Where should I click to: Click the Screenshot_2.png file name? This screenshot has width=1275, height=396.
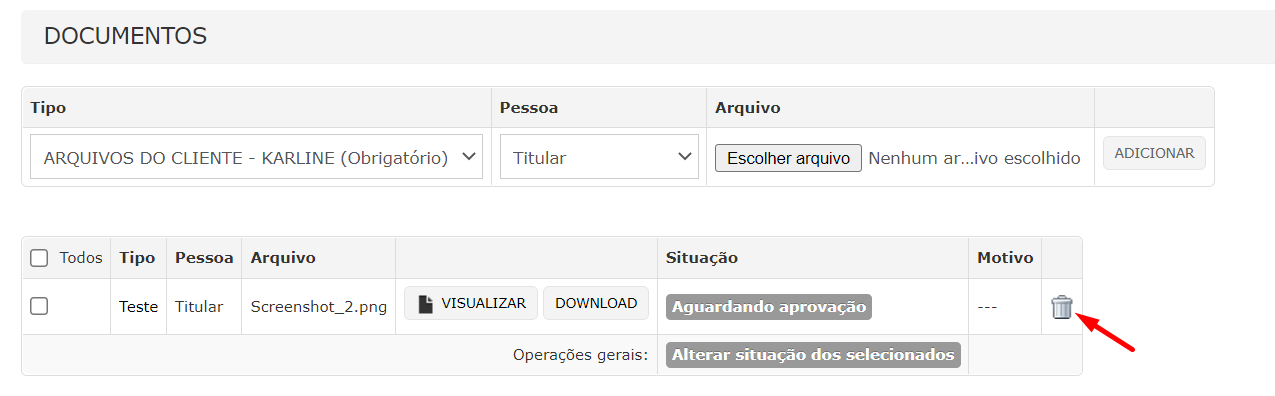[319, 307]
